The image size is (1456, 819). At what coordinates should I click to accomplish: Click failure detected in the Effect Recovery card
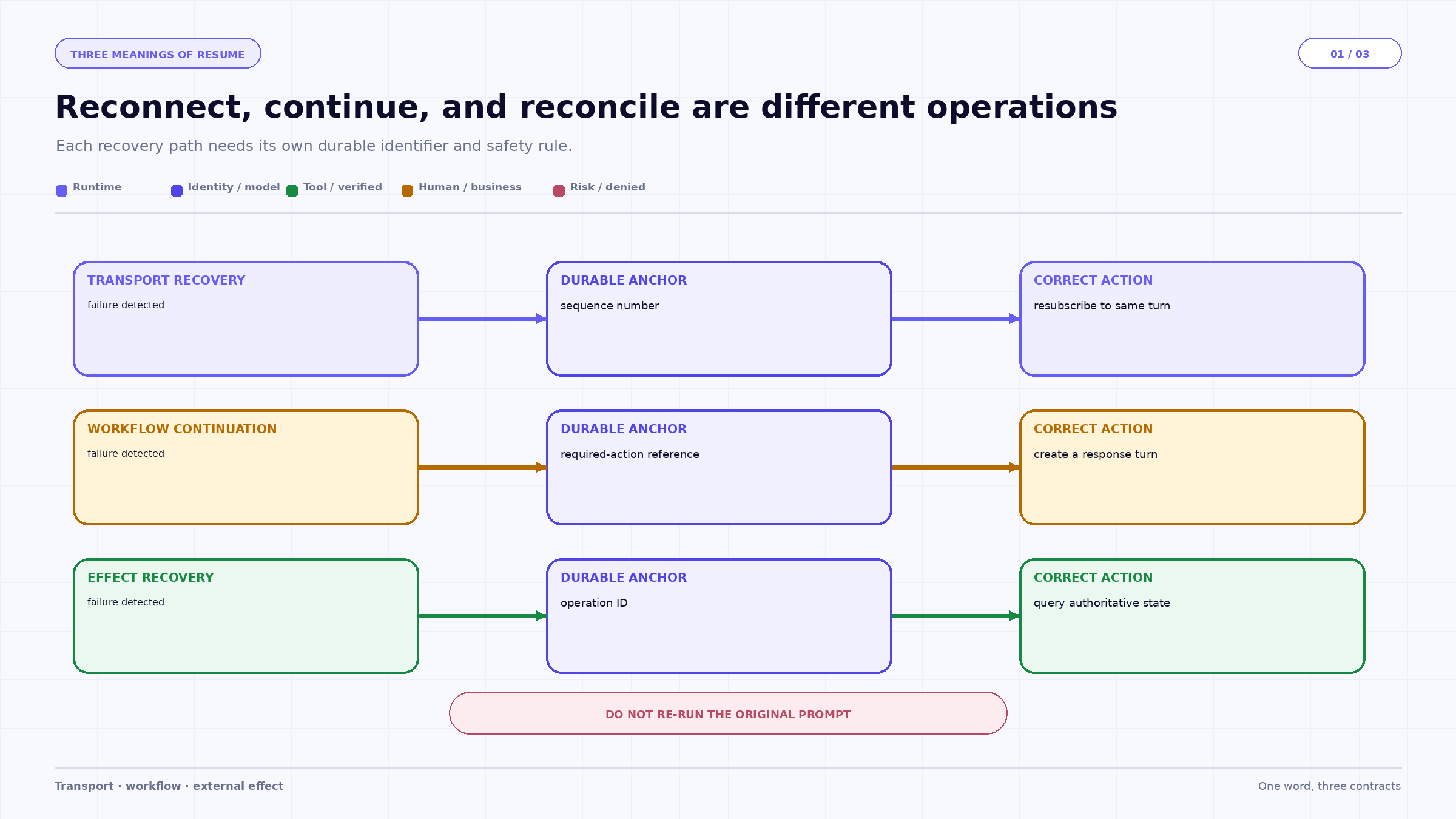click(126, 602)
